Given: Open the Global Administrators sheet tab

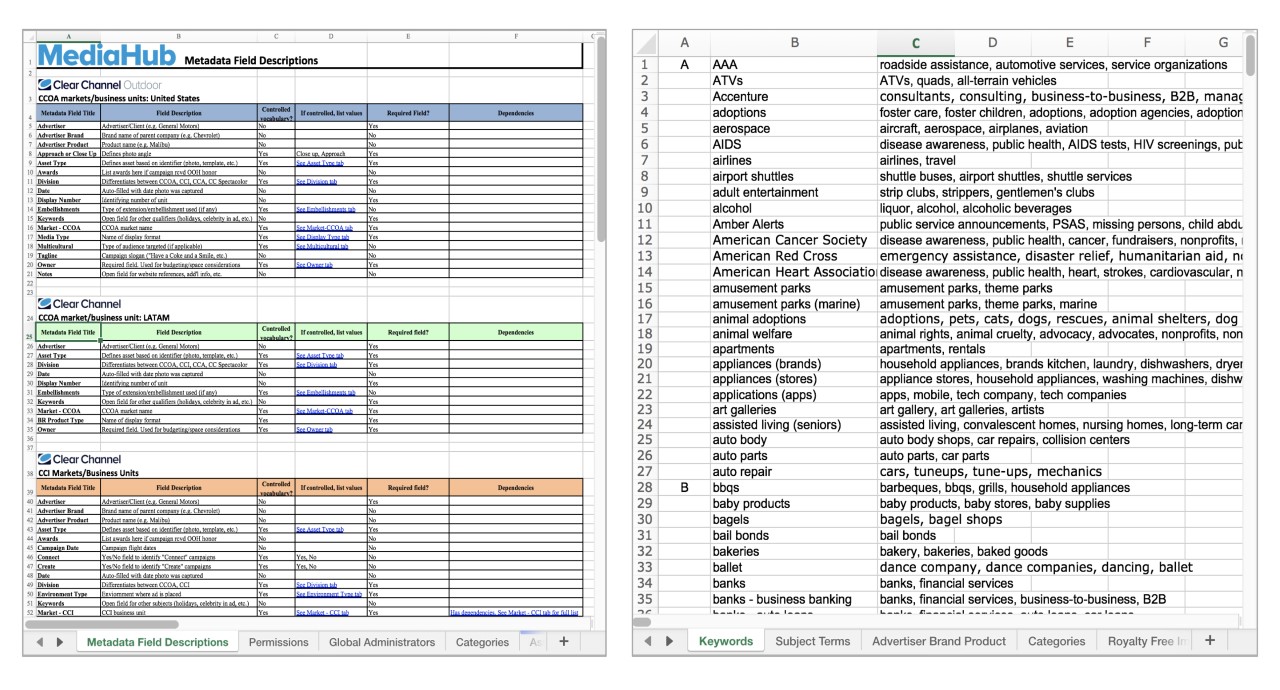Looking at the screenshot, I should 382,642.
